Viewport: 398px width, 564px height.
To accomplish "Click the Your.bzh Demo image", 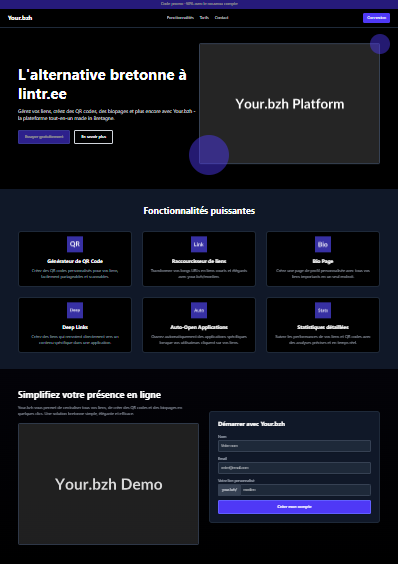I will 108,484.
